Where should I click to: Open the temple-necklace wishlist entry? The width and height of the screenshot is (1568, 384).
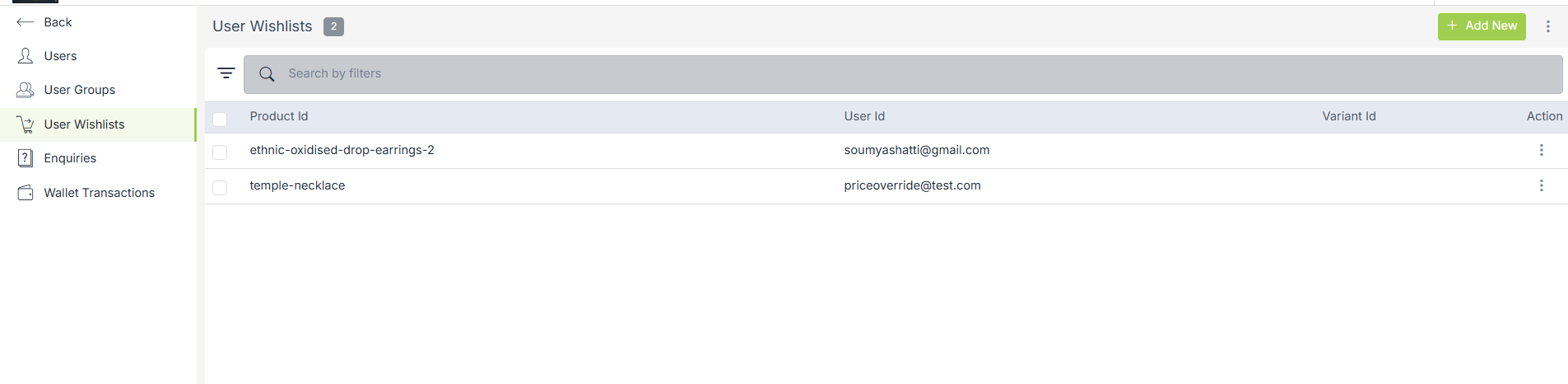tap(297, 185)
